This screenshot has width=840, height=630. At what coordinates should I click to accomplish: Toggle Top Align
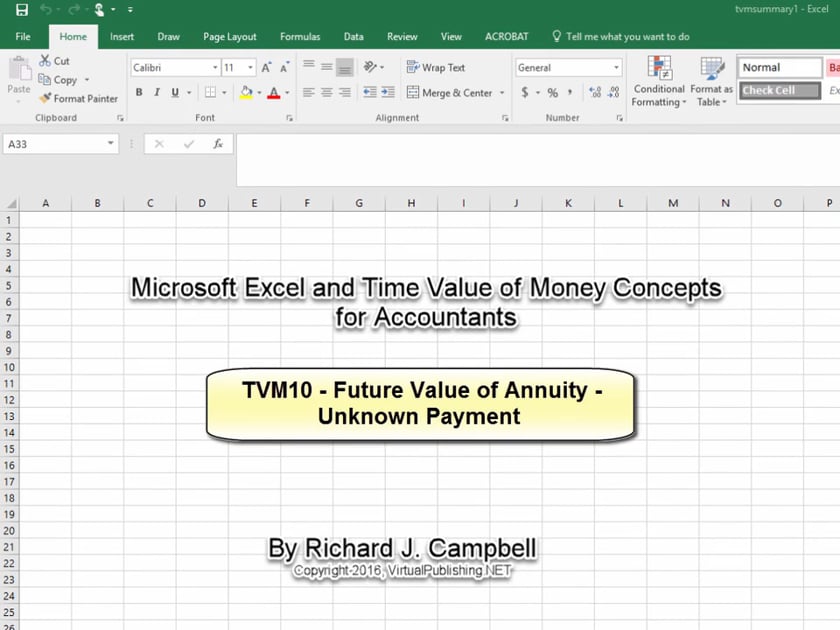(309, 66)
